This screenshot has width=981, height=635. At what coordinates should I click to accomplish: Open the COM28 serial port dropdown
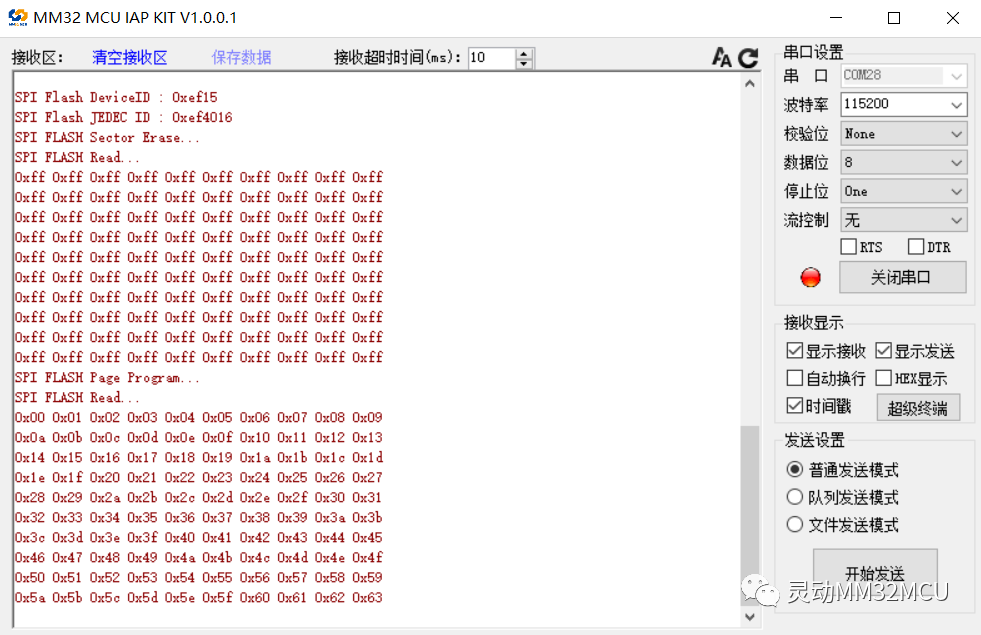[903, 76]
